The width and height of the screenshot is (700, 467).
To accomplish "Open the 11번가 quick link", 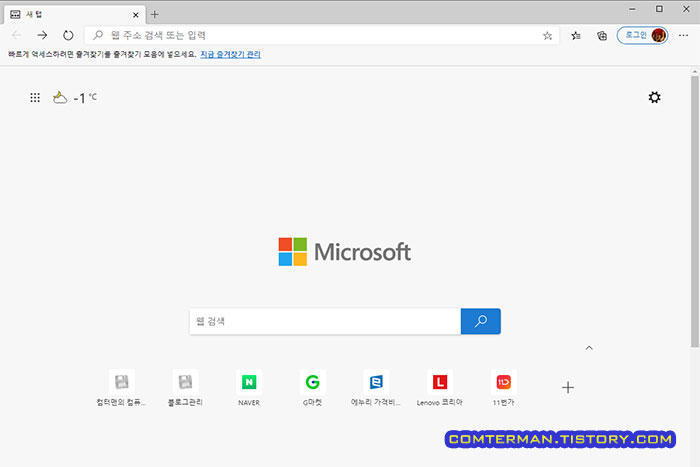I will [504, 388].
